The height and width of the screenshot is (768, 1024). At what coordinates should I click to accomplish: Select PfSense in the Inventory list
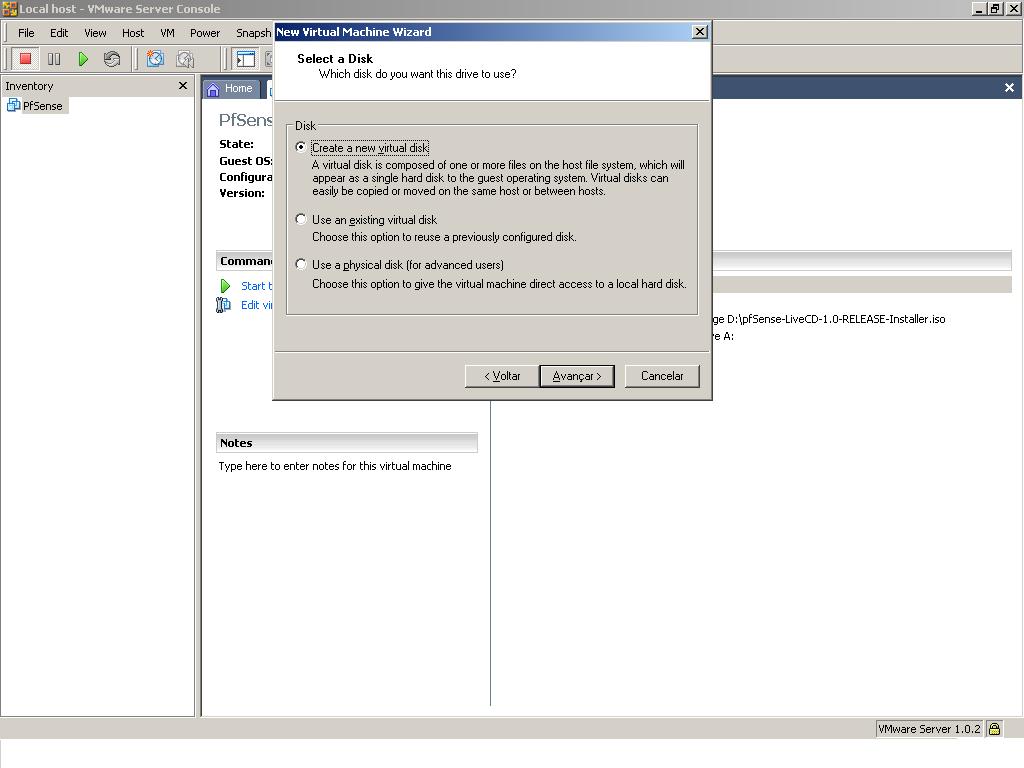pyautogui.click(x=42, y=106)
